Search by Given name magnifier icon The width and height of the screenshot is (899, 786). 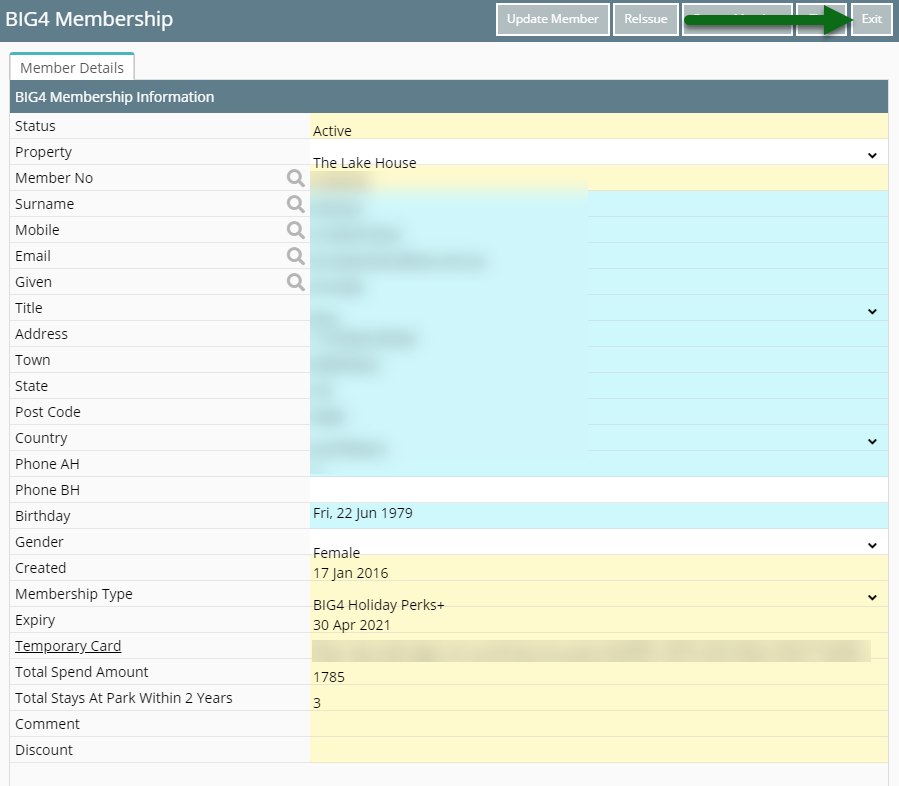(x=295, y=281)
